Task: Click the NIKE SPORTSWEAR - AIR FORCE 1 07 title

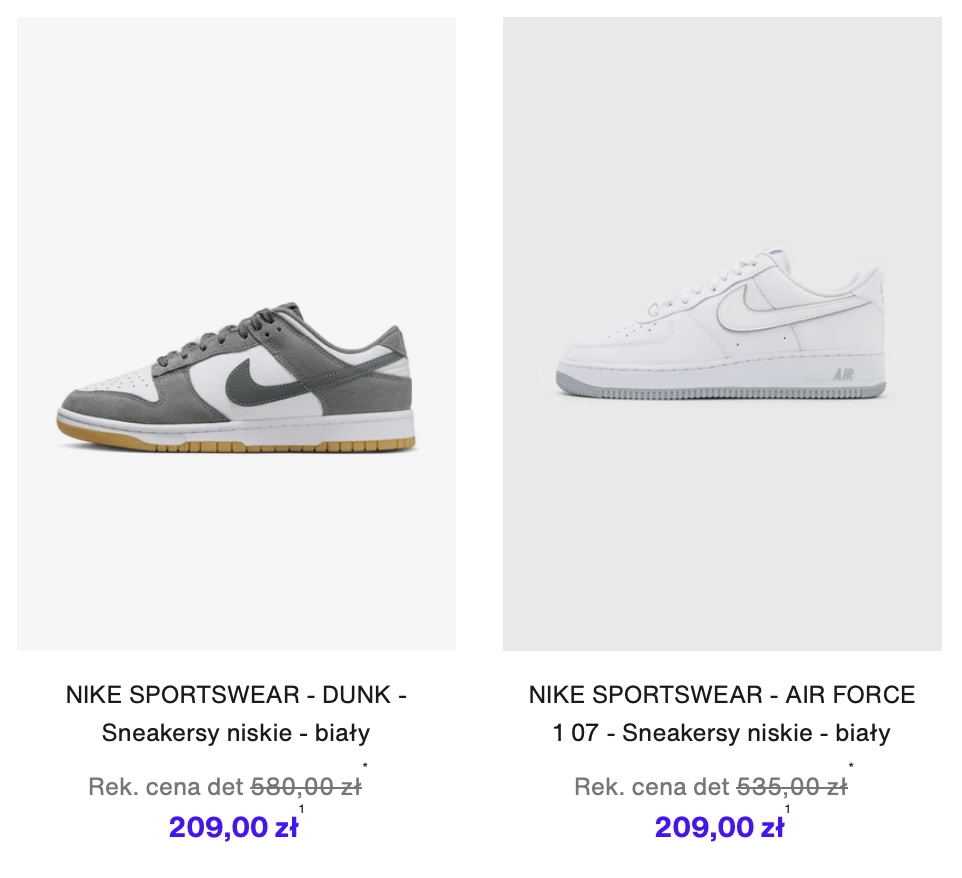Action: point(722,714)
